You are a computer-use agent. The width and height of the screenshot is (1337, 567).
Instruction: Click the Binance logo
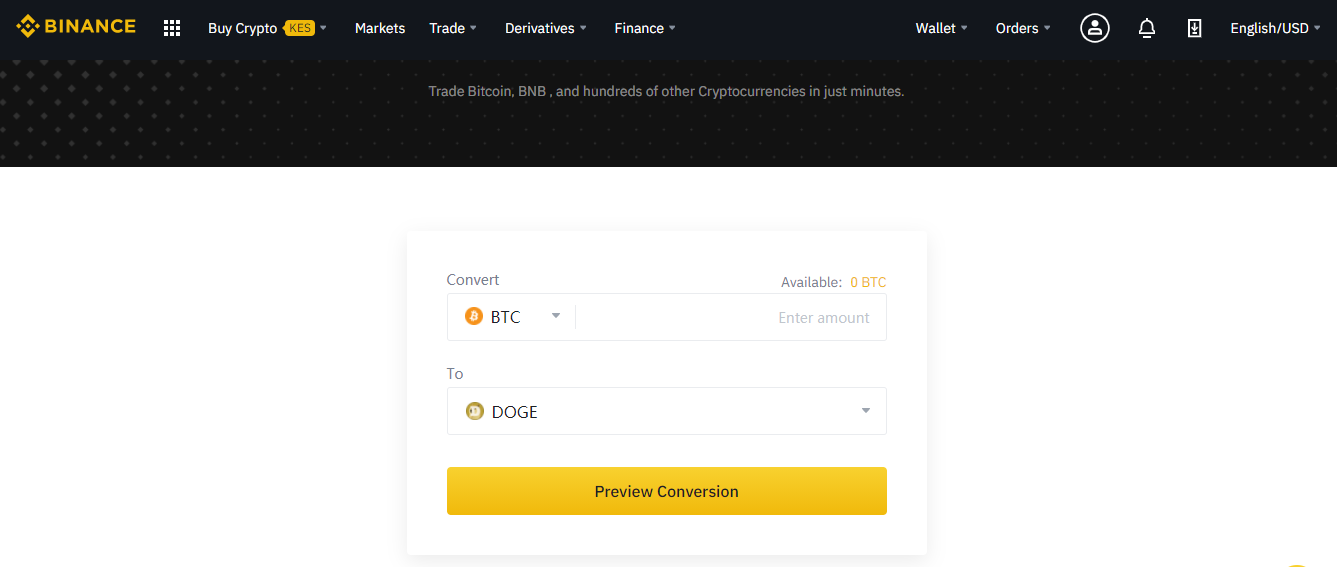pyautogui.click(x=76, y=27)
